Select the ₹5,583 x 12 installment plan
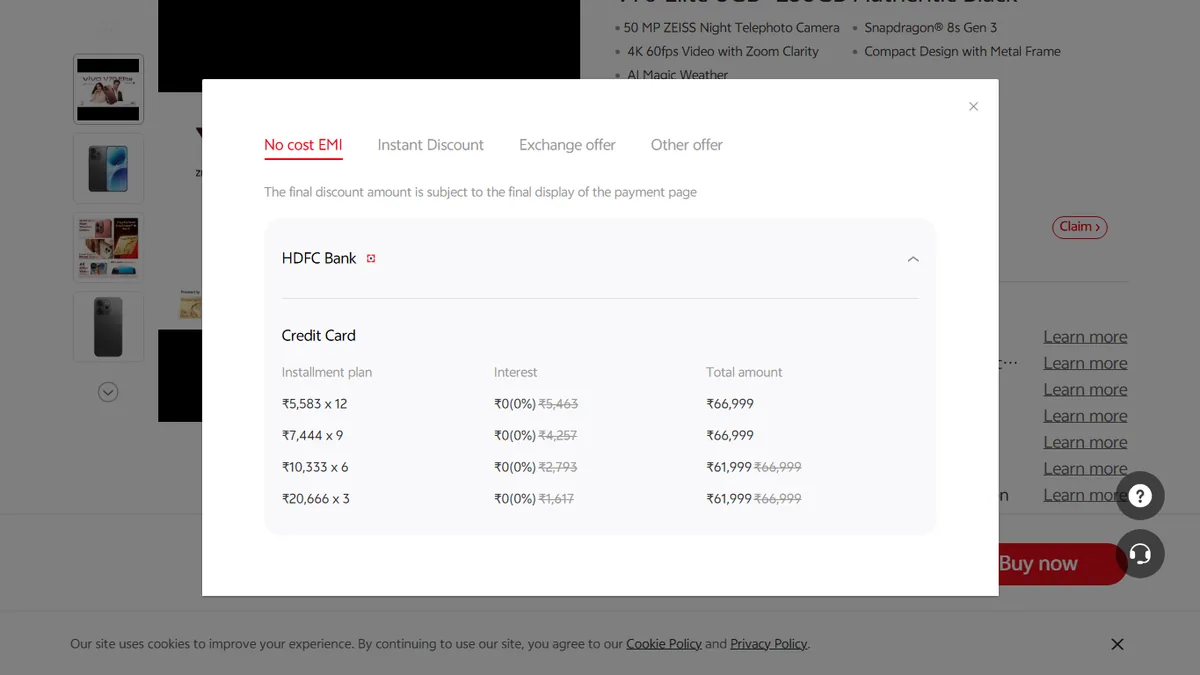 click(x=315, y=404)
